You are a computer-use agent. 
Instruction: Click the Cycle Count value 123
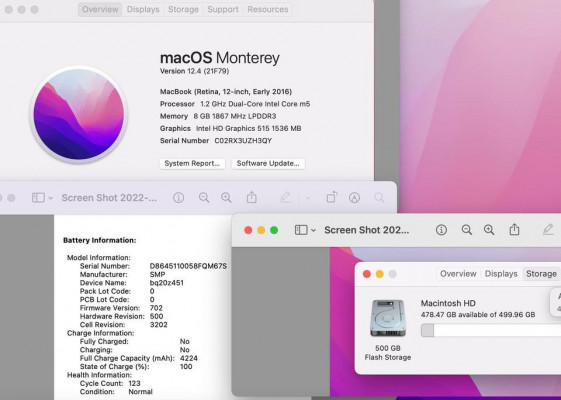(135, 383)
